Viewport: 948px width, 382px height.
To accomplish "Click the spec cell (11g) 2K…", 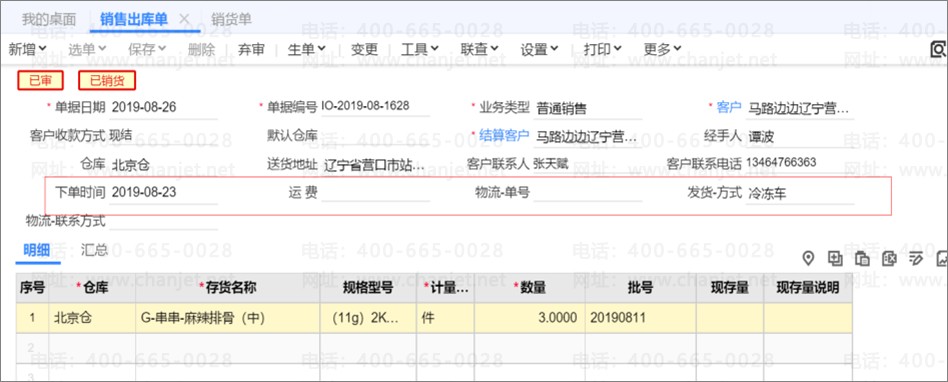I will [x=368, y=318].
